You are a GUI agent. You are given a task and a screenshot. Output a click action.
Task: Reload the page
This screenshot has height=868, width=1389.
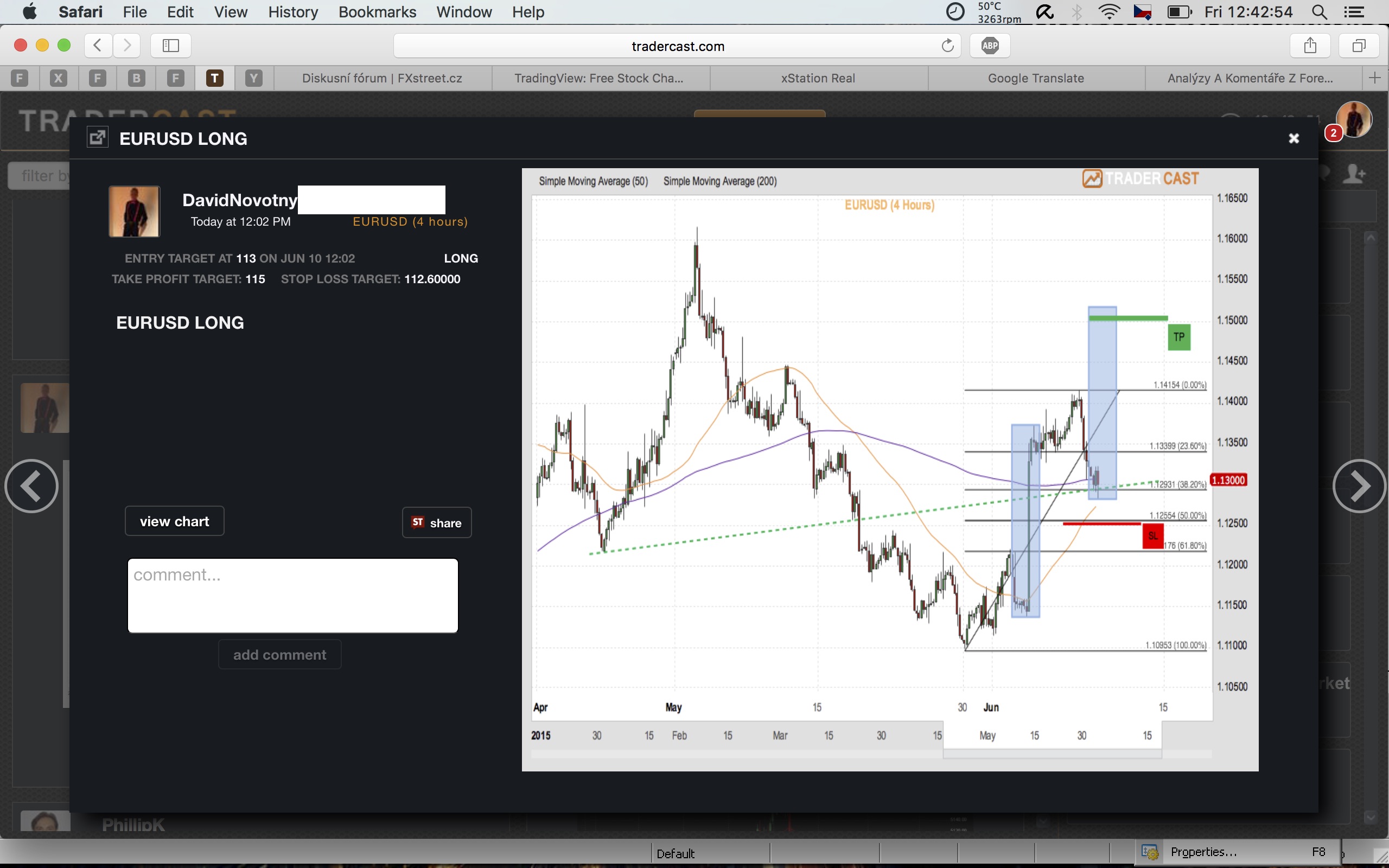[x=948, y=46]
